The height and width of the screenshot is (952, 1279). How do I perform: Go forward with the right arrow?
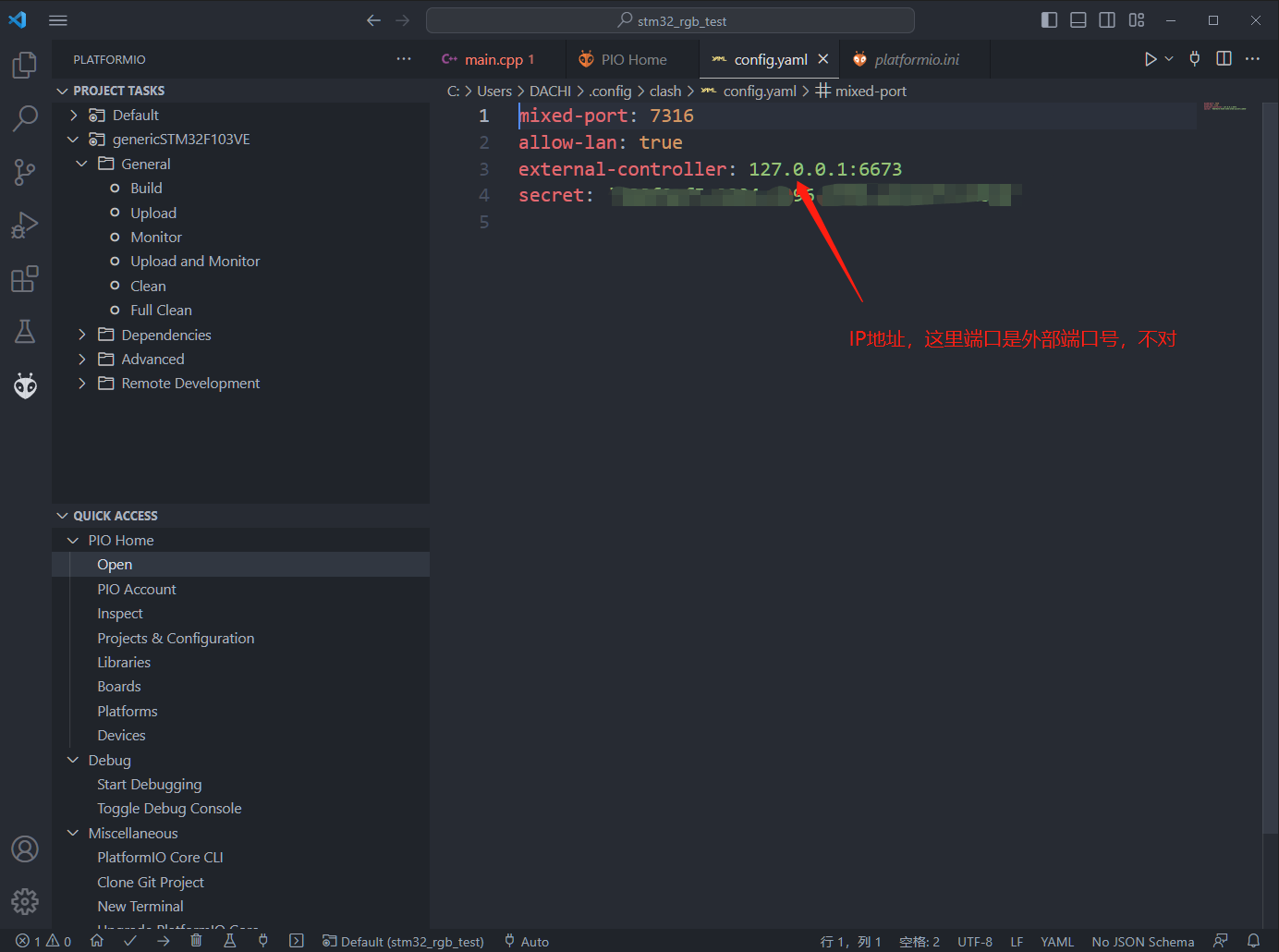point(403,20)
